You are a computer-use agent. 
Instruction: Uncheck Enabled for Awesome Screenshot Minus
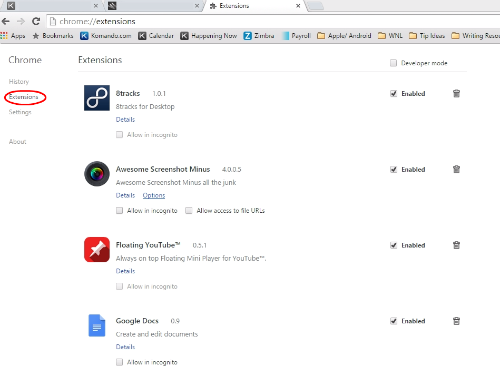pos(393,169)
